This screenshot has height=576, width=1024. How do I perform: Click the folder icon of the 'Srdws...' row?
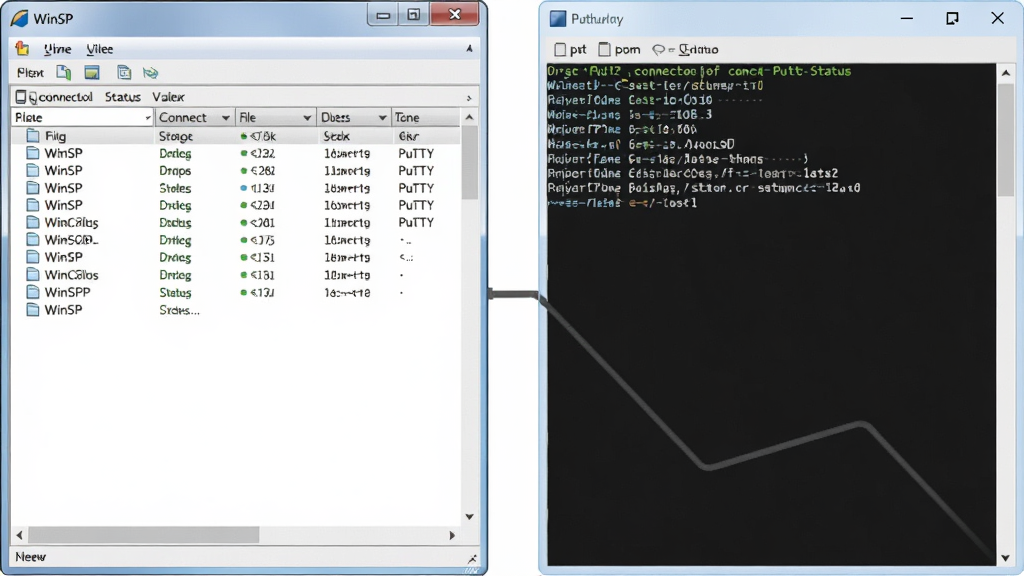33,310
